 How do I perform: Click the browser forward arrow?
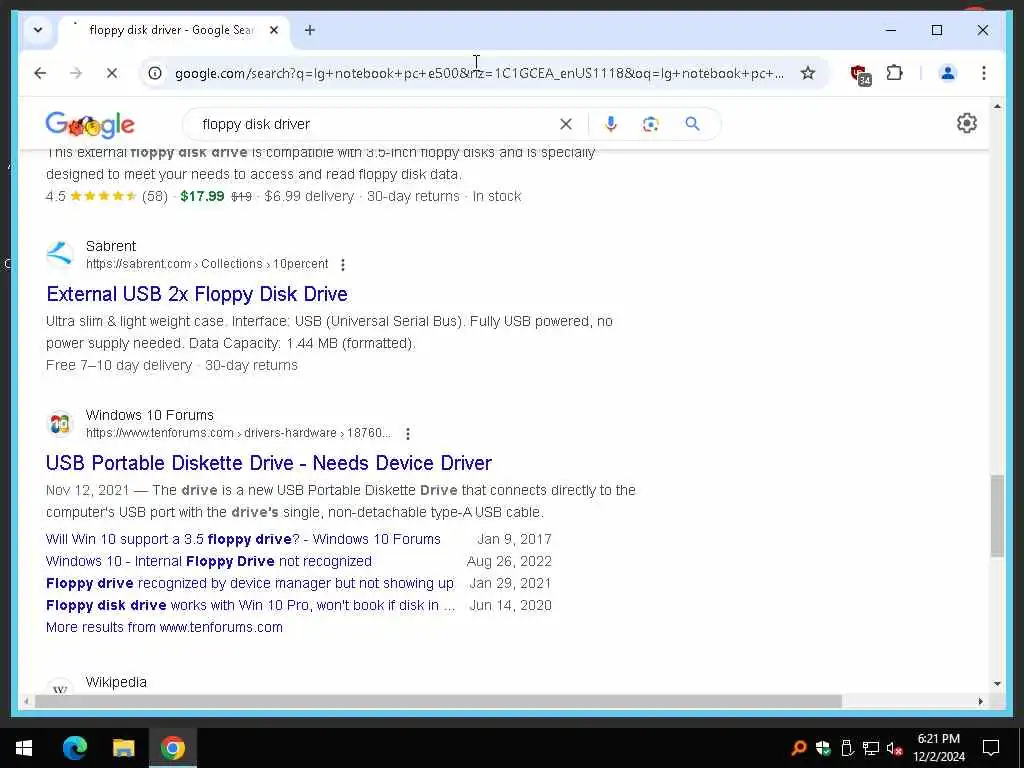[76, 73]
